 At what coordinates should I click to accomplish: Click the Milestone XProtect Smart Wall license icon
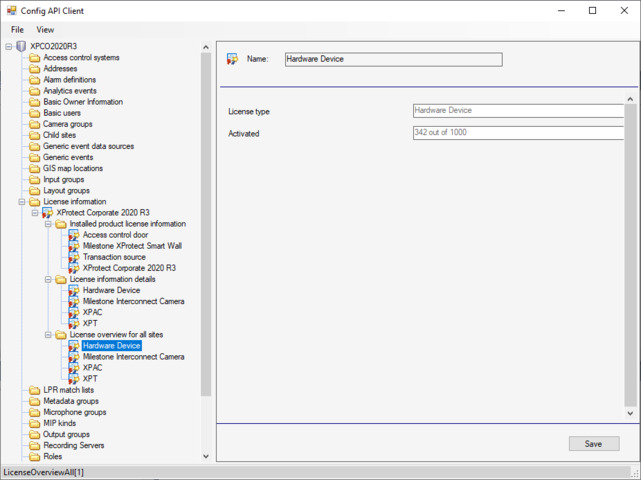pos(74,246)
